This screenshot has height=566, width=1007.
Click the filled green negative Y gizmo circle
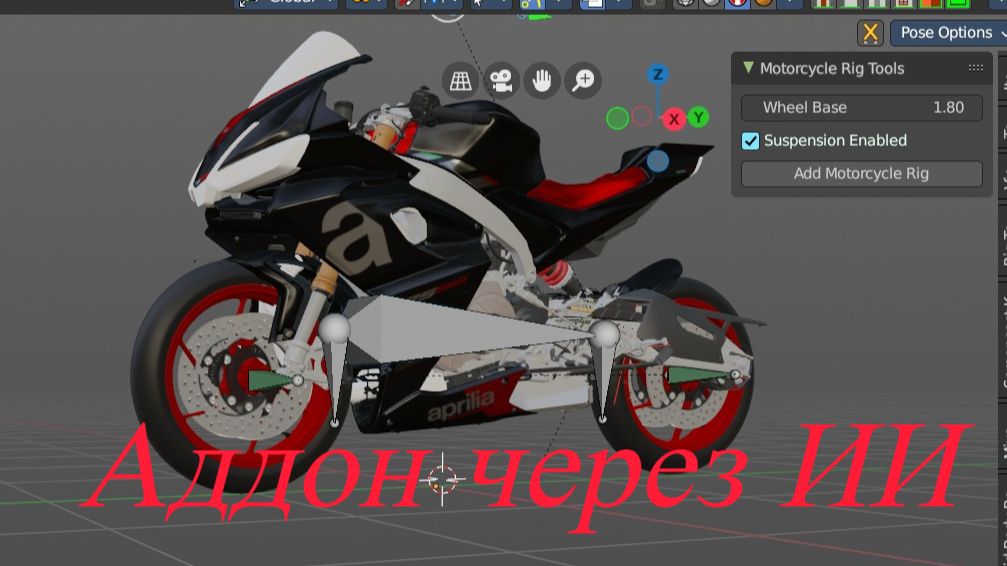pos(617,118)
